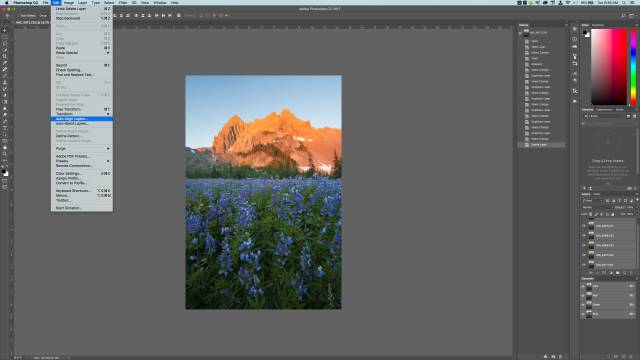Toggle visibility of Red channel
Image resolution: width=640 pixels, height=360 pixels.
(583, 295)
